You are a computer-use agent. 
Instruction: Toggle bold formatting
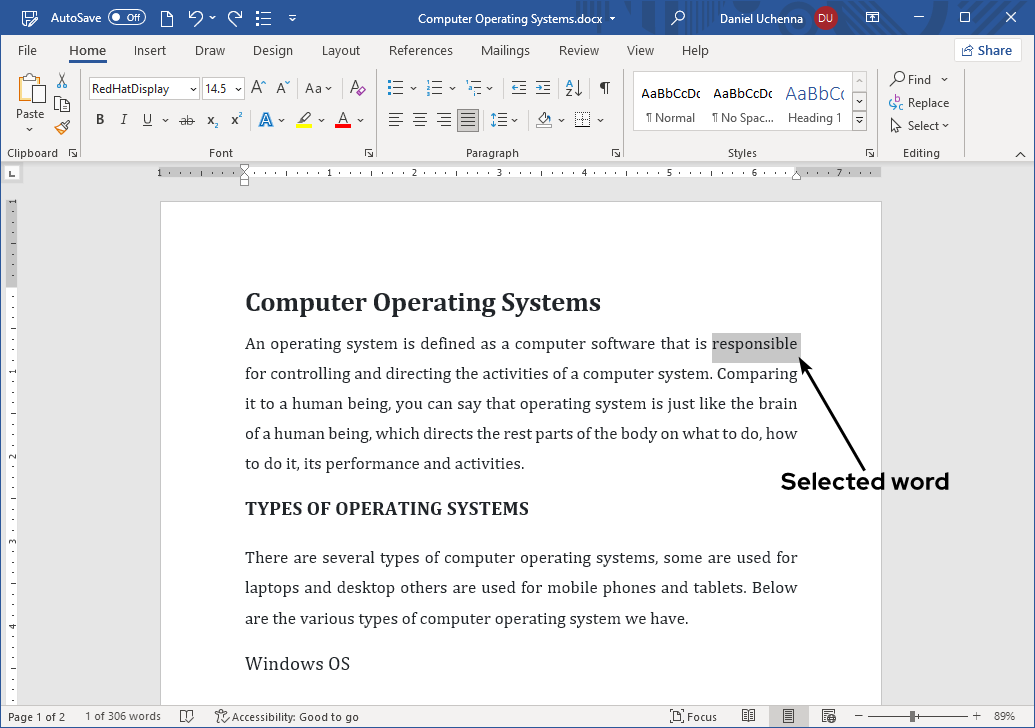tap(100, 120)
